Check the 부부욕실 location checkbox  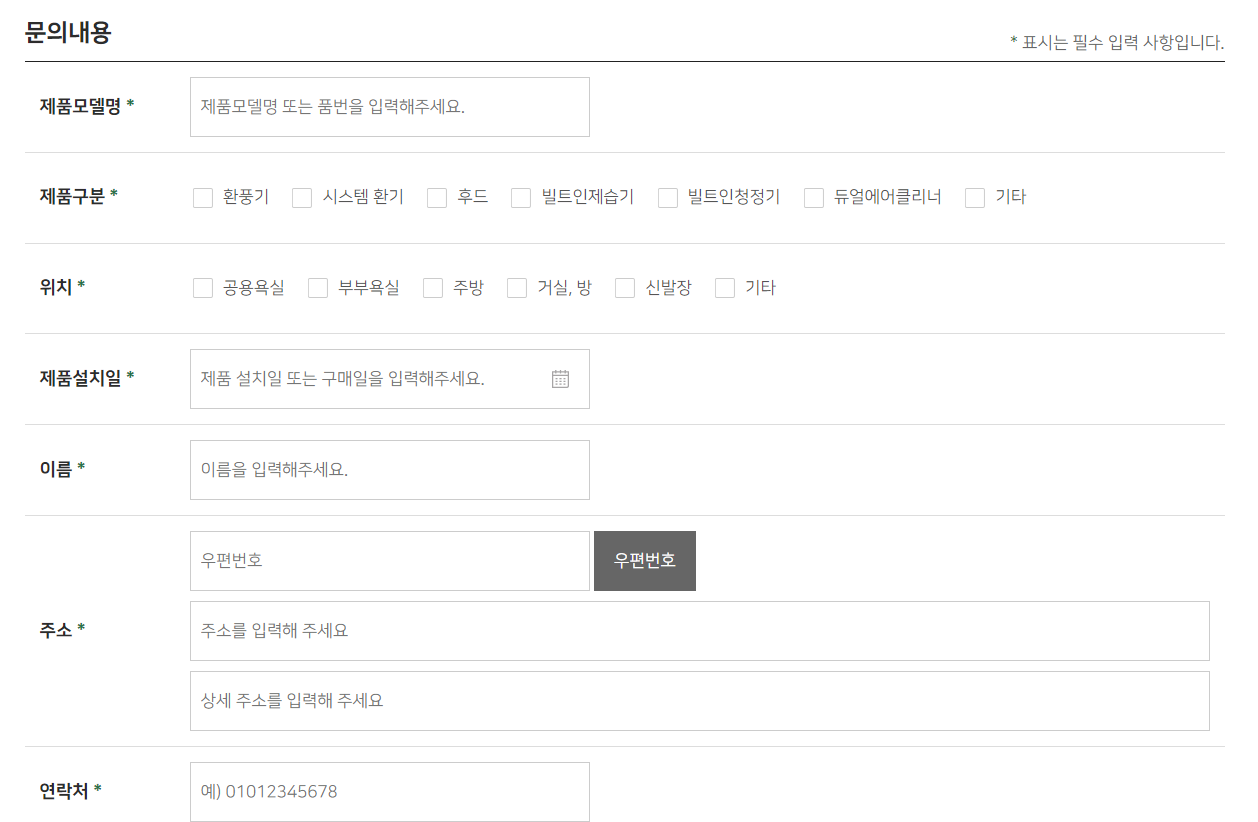click(317, 287)
